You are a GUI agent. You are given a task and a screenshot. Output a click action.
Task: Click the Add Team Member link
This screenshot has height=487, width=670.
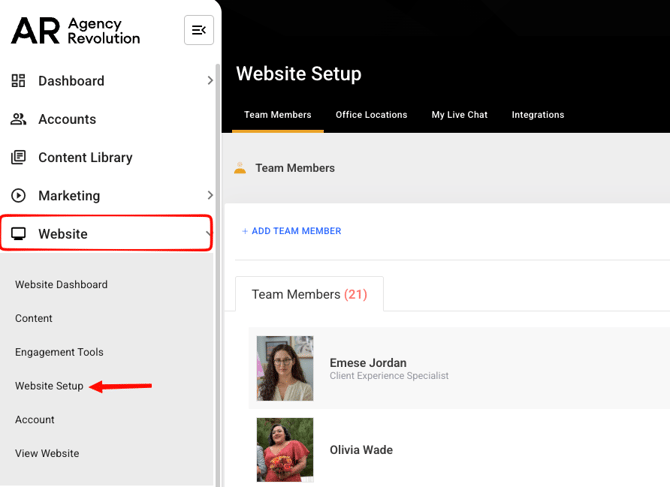click(291, 231)
